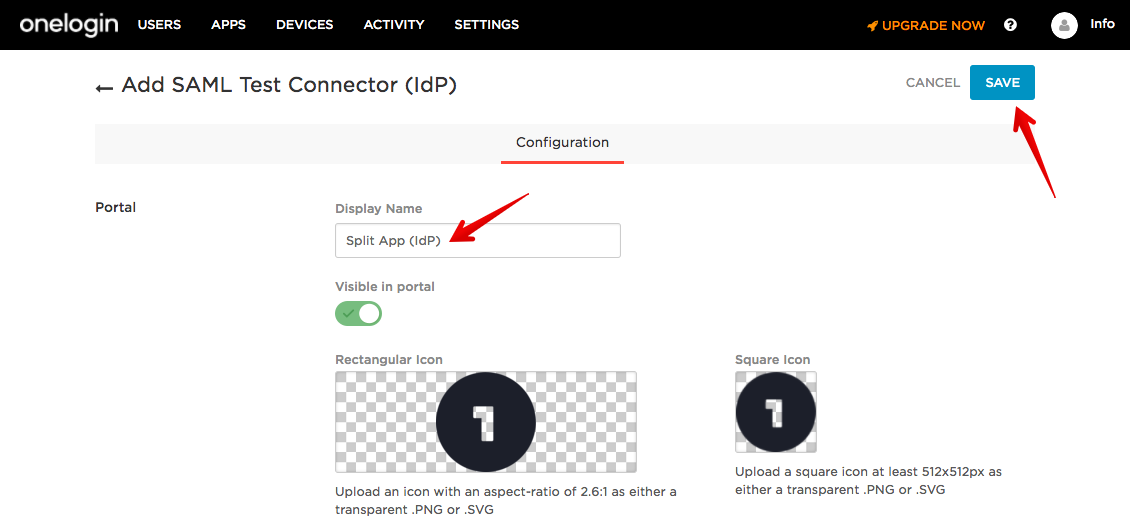The width and height of the screenshot is (1130, 530).
Task: Click the OneLogin logo
Action: (x=68, y=25)
